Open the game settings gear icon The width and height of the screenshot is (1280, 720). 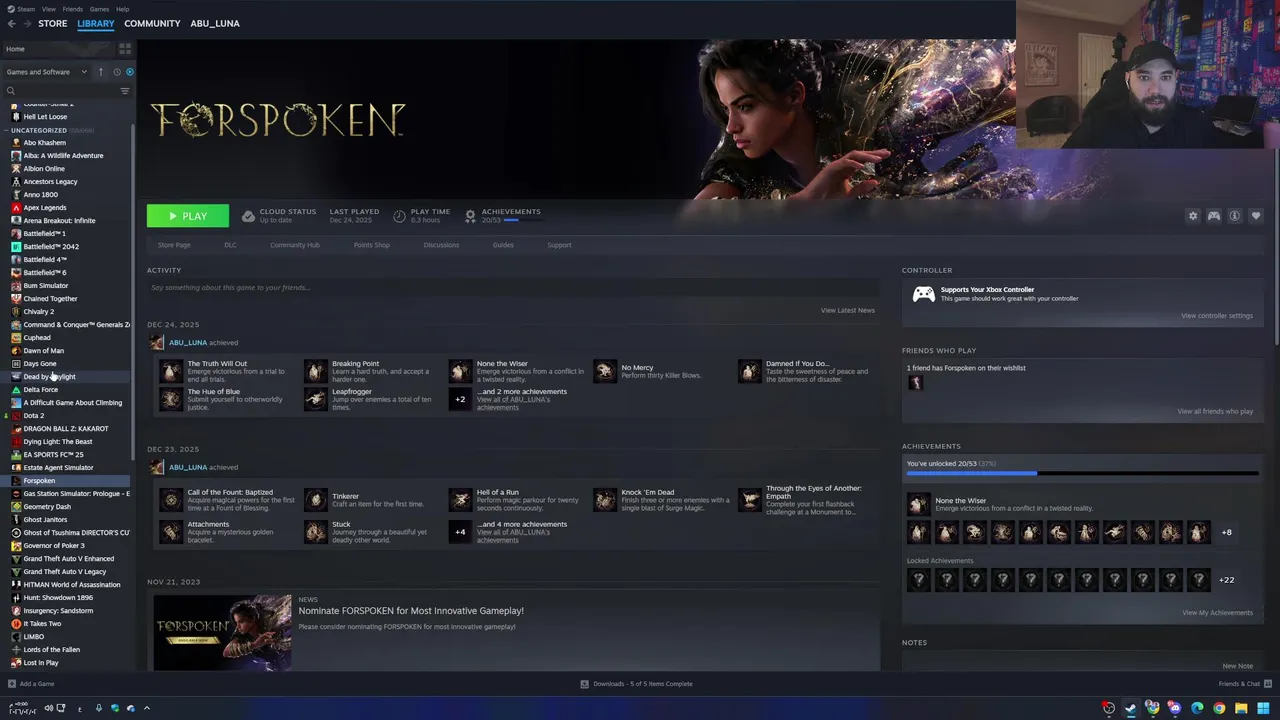point(1192,216)
